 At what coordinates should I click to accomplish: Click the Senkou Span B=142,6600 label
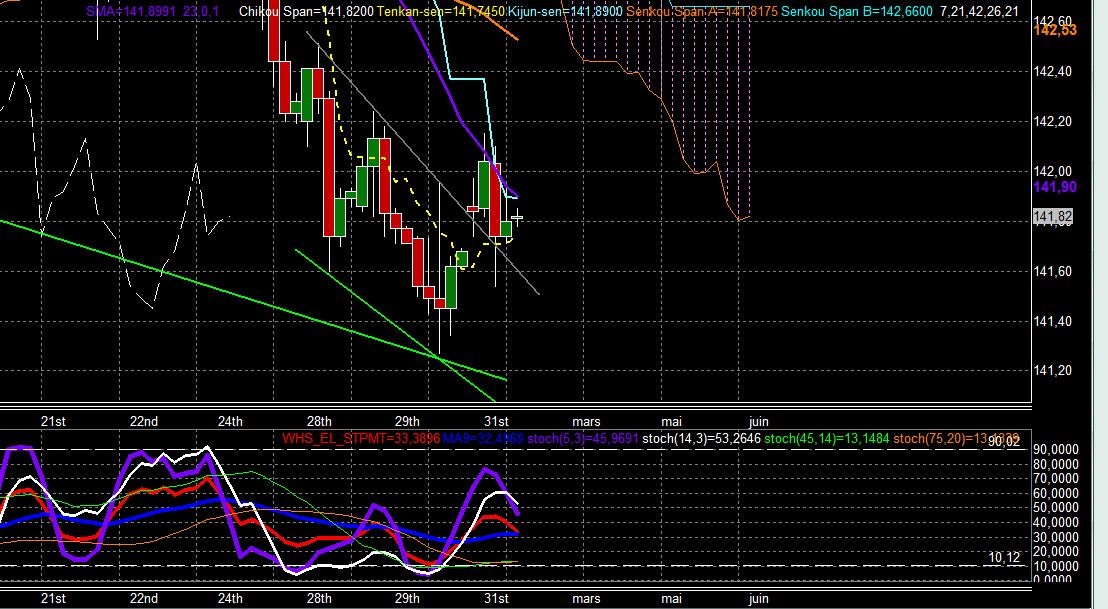pyautogui.click(x=856, y=11)
